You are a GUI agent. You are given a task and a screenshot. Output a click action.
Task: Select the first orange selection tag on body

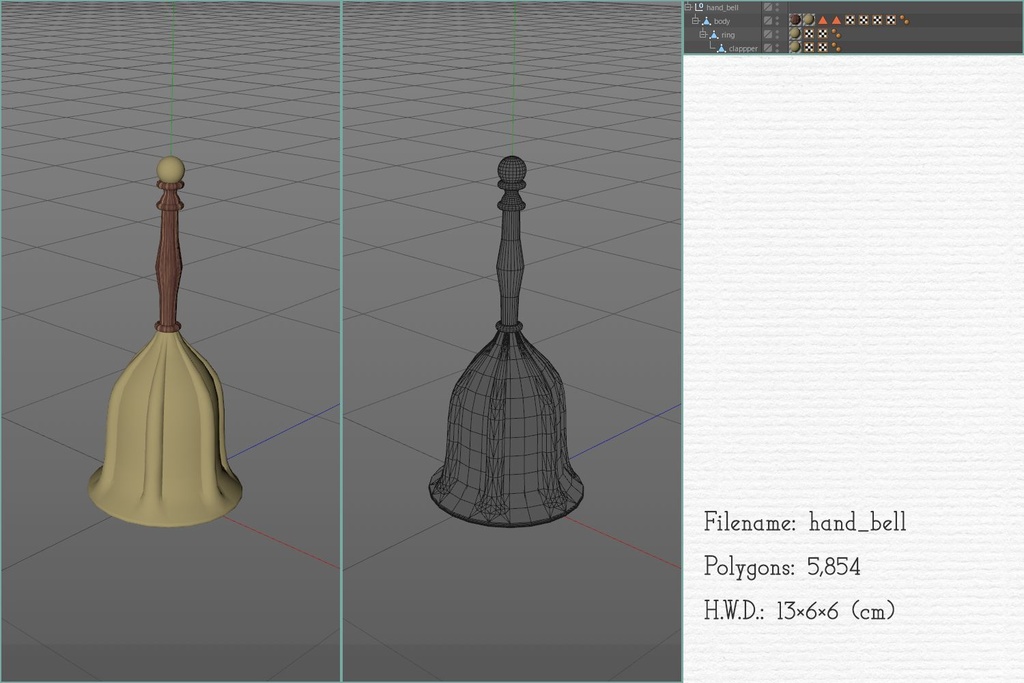point(823,20)
